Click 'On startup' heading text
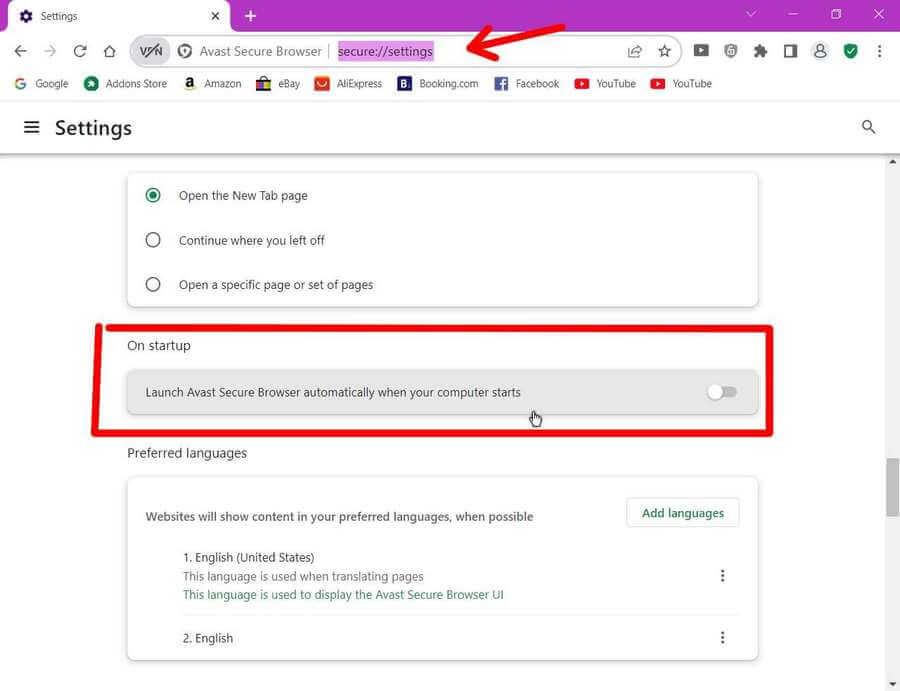 [x=159, y=346]
